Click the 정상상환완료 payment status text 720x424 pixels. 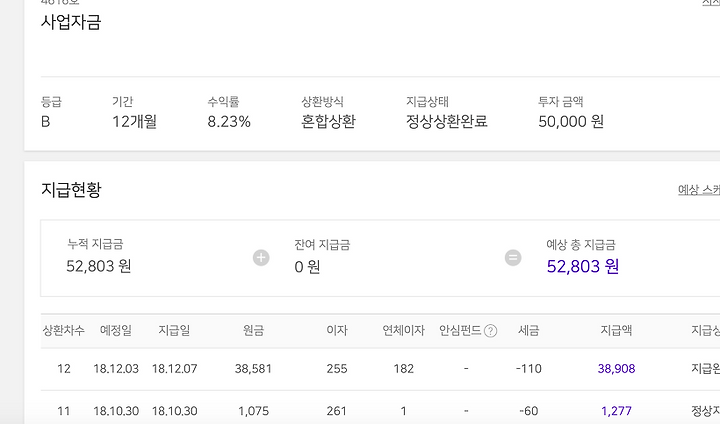click(x=447, y=122)
